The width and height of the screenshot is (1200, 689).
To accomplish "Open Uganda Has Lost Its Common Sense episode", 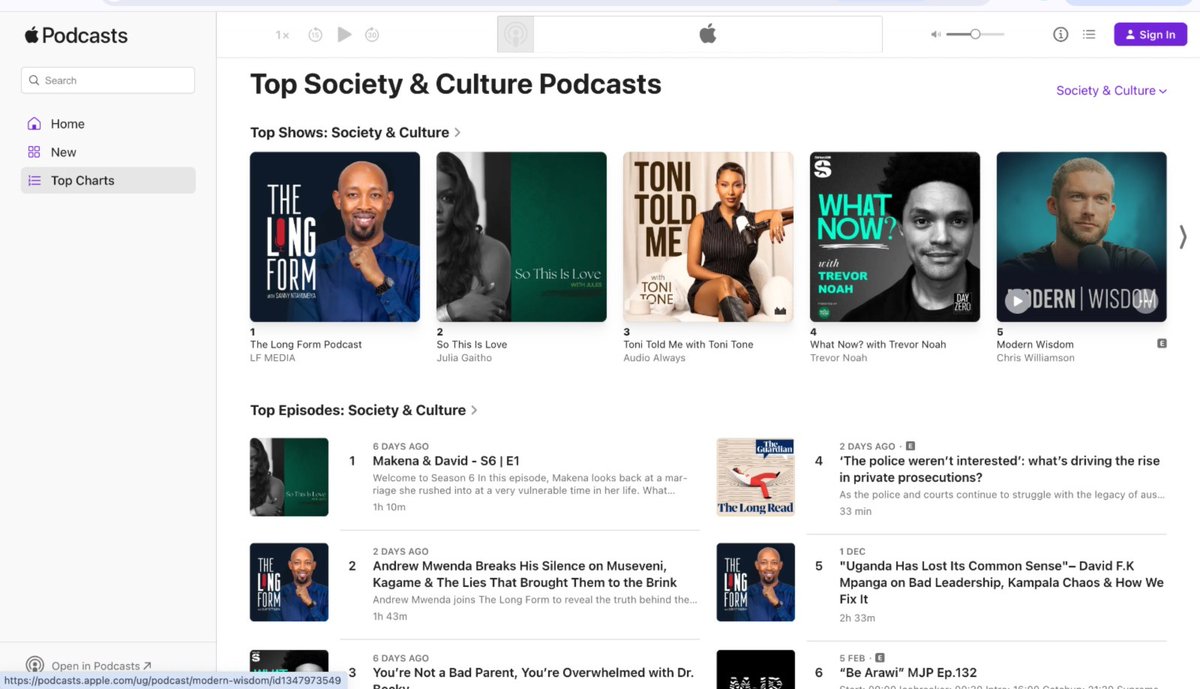I will pos(1002,582).
